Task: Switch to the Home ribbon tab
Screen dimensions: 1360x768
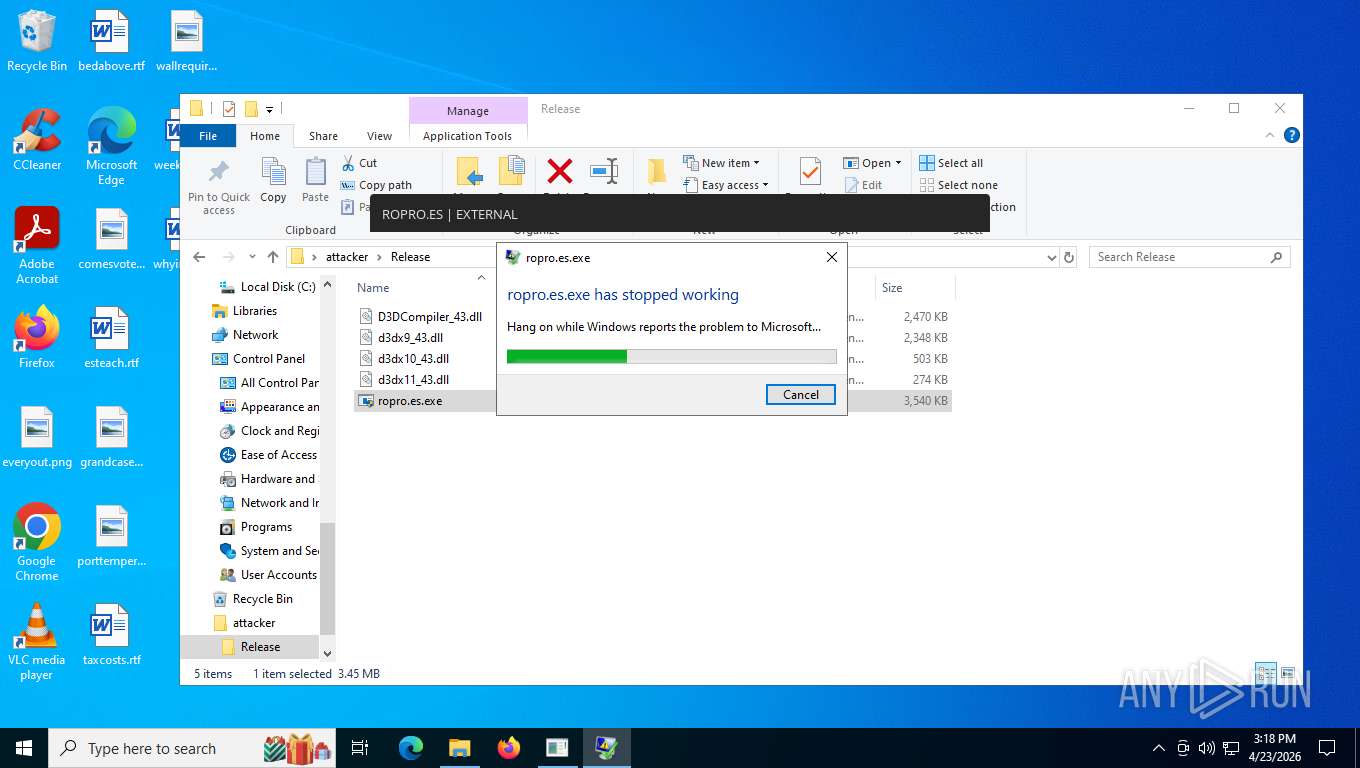Action: coord(265,136)
